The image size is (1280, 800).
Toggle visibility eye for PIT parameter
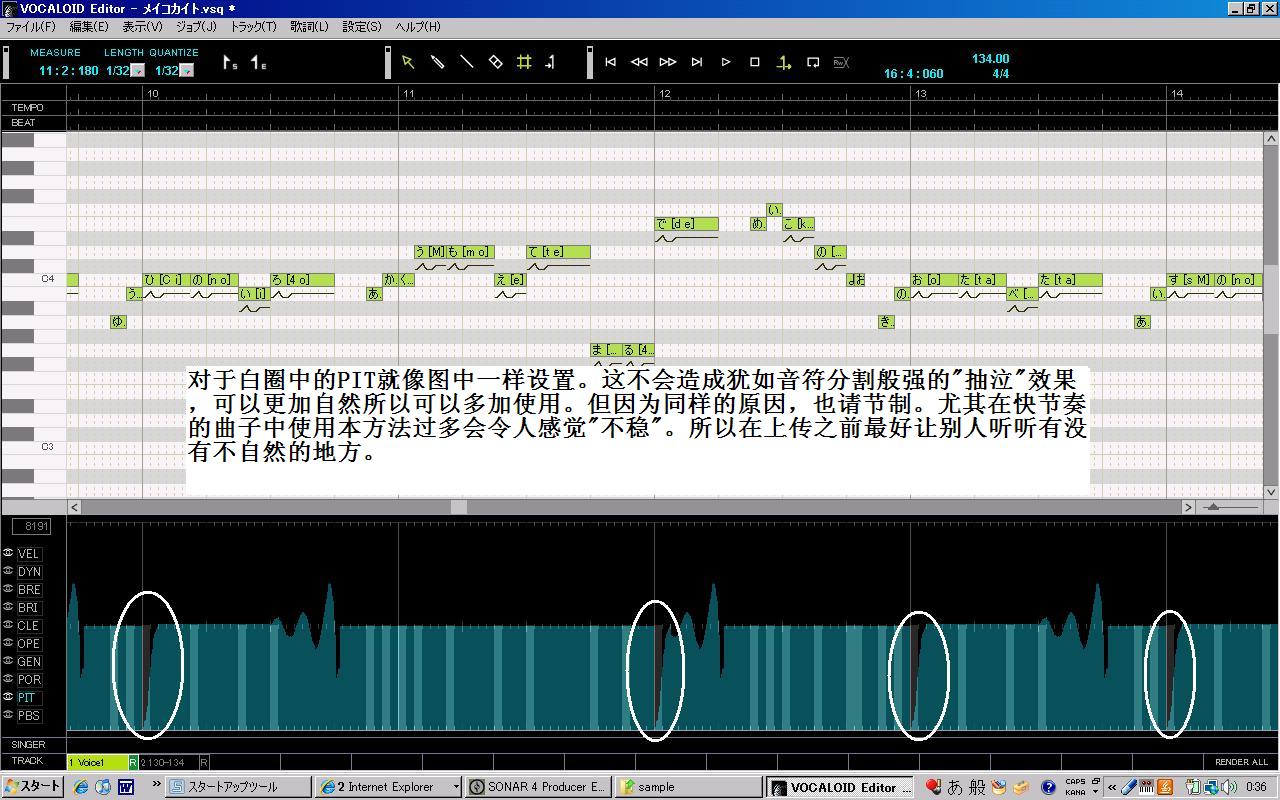click(x=8, y=697)
